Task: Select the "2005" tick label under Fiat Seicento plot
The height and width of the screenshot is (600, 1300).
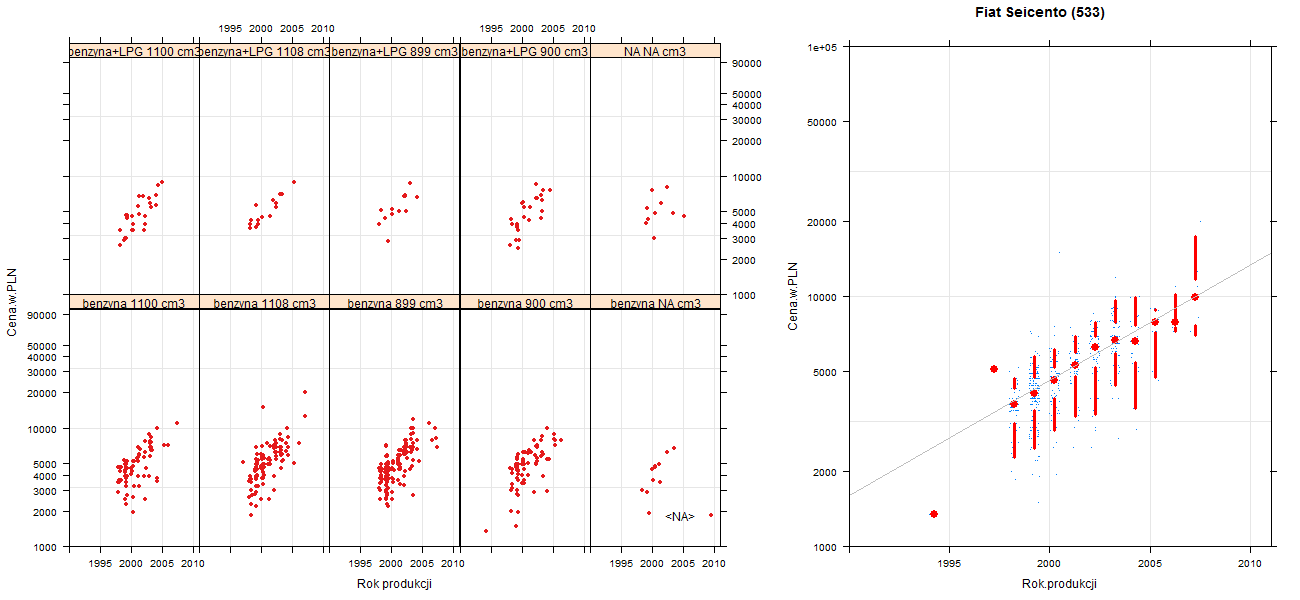Action: coord(1150,565)
